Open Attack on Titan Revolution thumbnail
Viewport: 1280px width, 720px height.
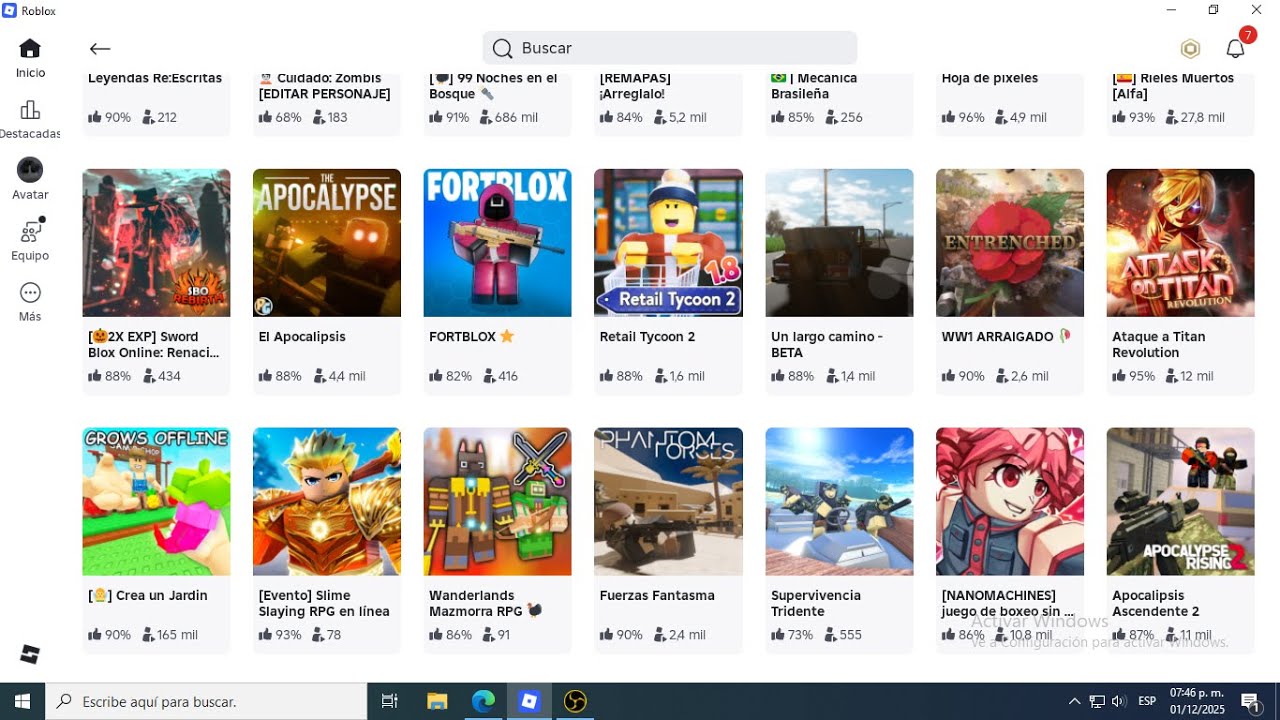click(x=1180, y=243)
